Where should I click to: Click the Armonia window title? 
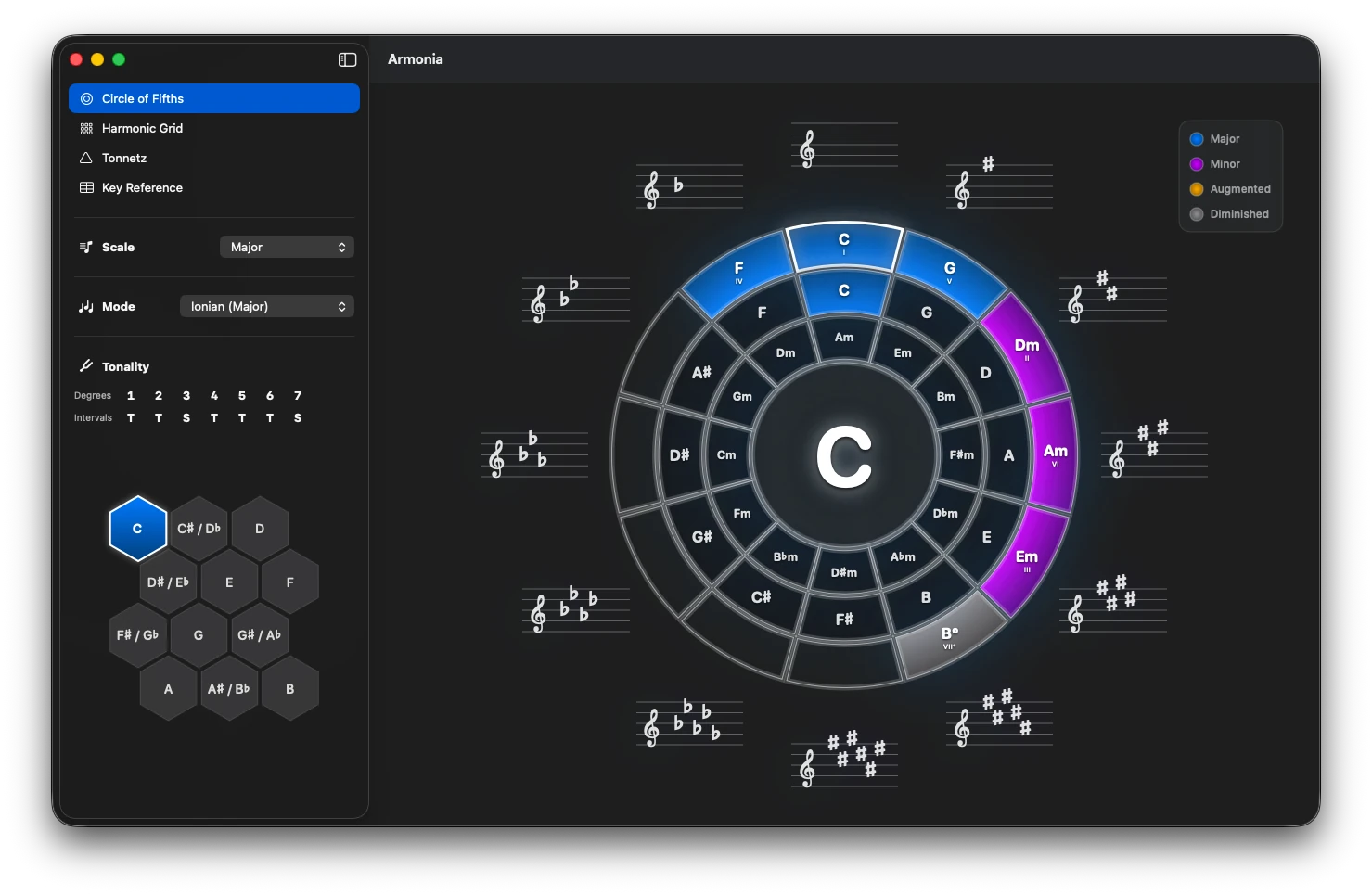click(416, 59)
